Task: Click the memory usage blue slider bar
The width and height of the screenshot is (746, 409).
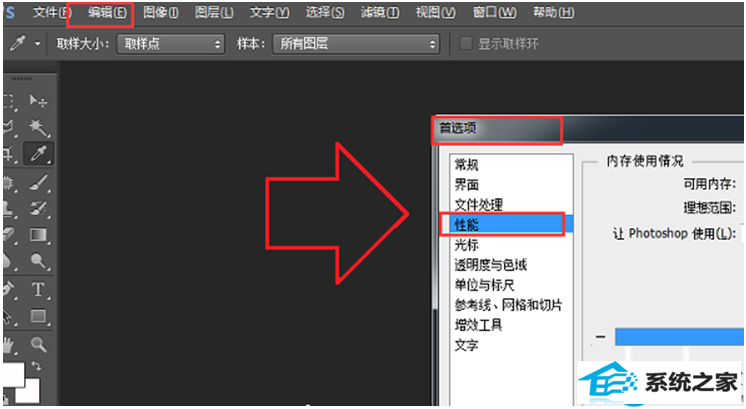Action: [x=679, y=337]
